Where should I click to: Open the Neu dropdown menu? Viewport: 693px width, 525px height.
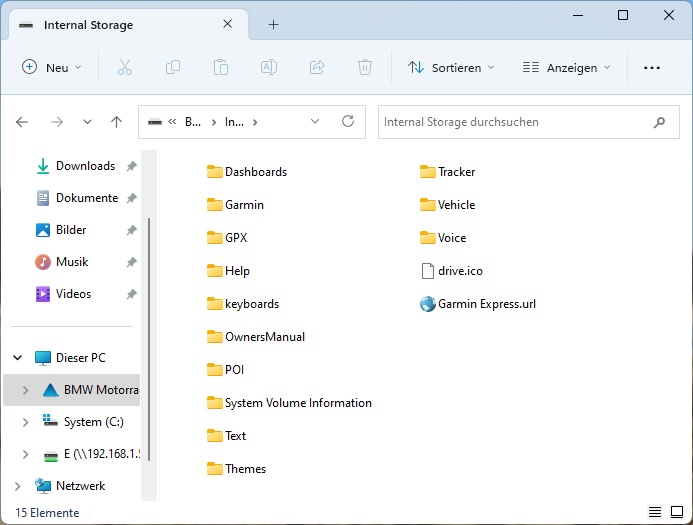(x=52, y=67)
